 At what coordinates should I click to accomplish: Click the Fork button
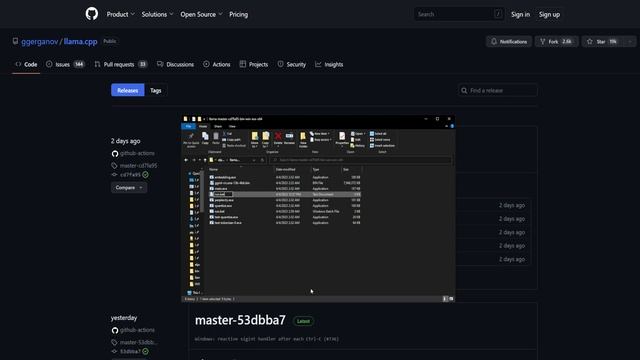[556, 42]
